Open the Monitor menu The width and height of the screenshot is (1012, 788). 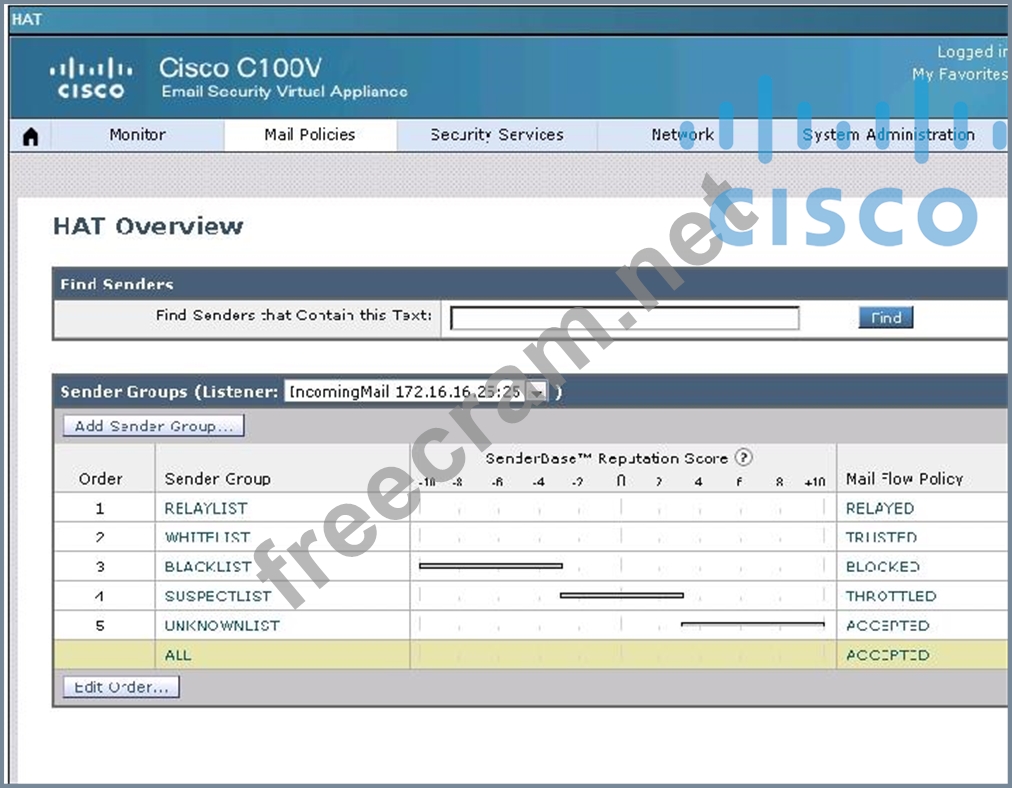click(x=137, y=135)
